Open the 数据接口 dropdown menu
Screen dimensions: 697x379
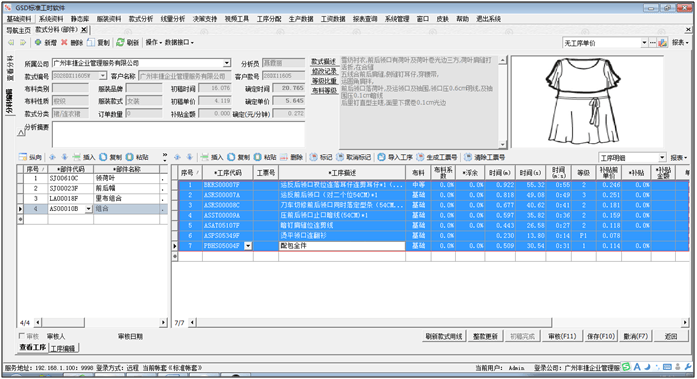point(179,42)
